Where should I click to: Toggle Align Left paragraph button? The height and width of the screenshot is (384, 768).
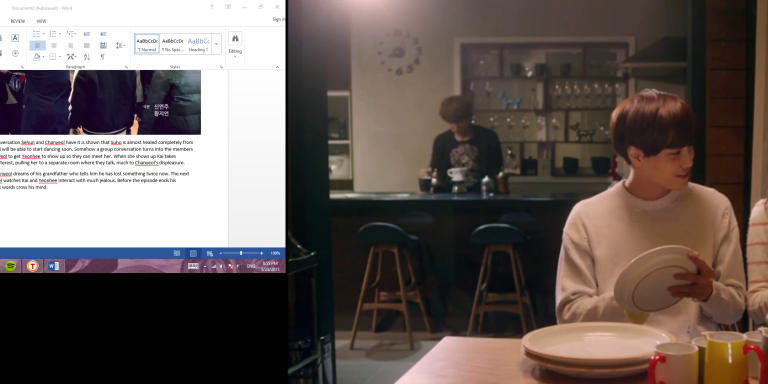pos(38,46)
